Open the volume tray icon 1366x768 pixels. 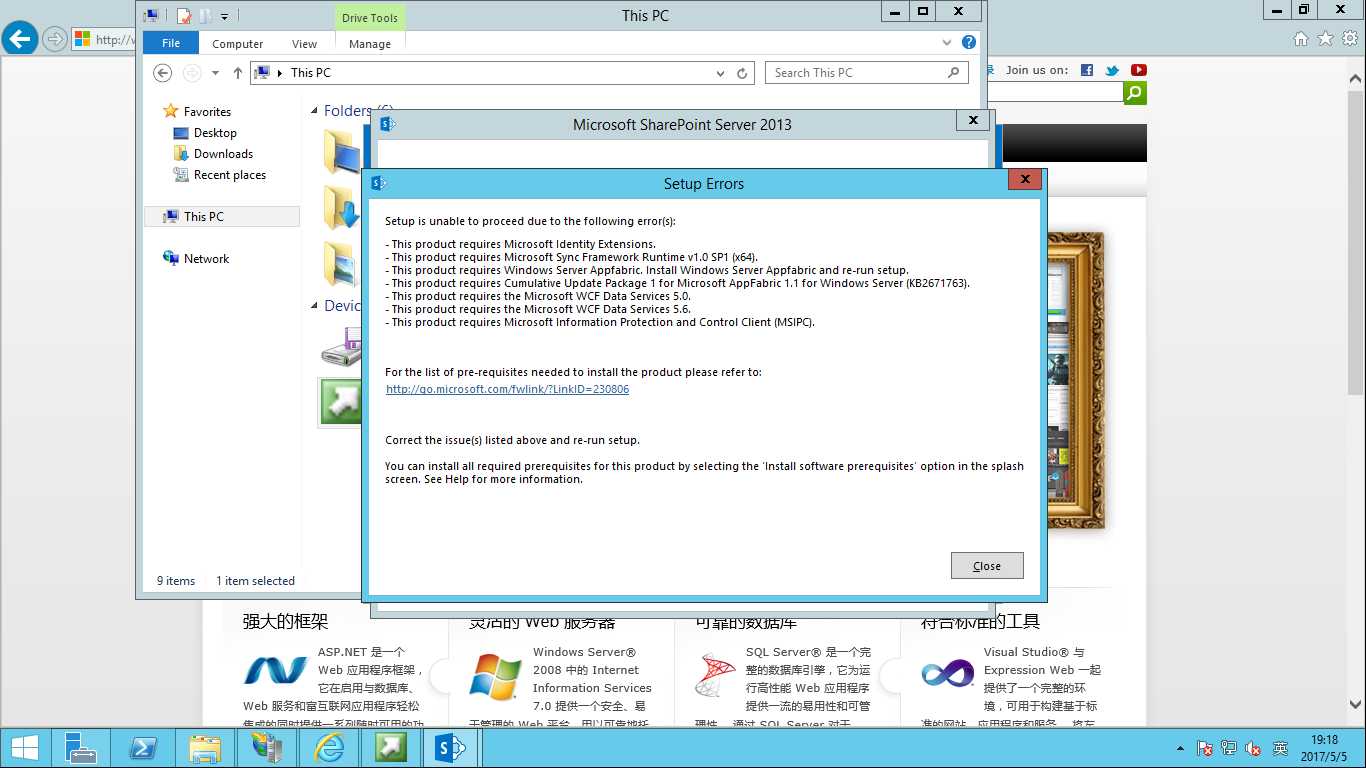[1253, 748]
